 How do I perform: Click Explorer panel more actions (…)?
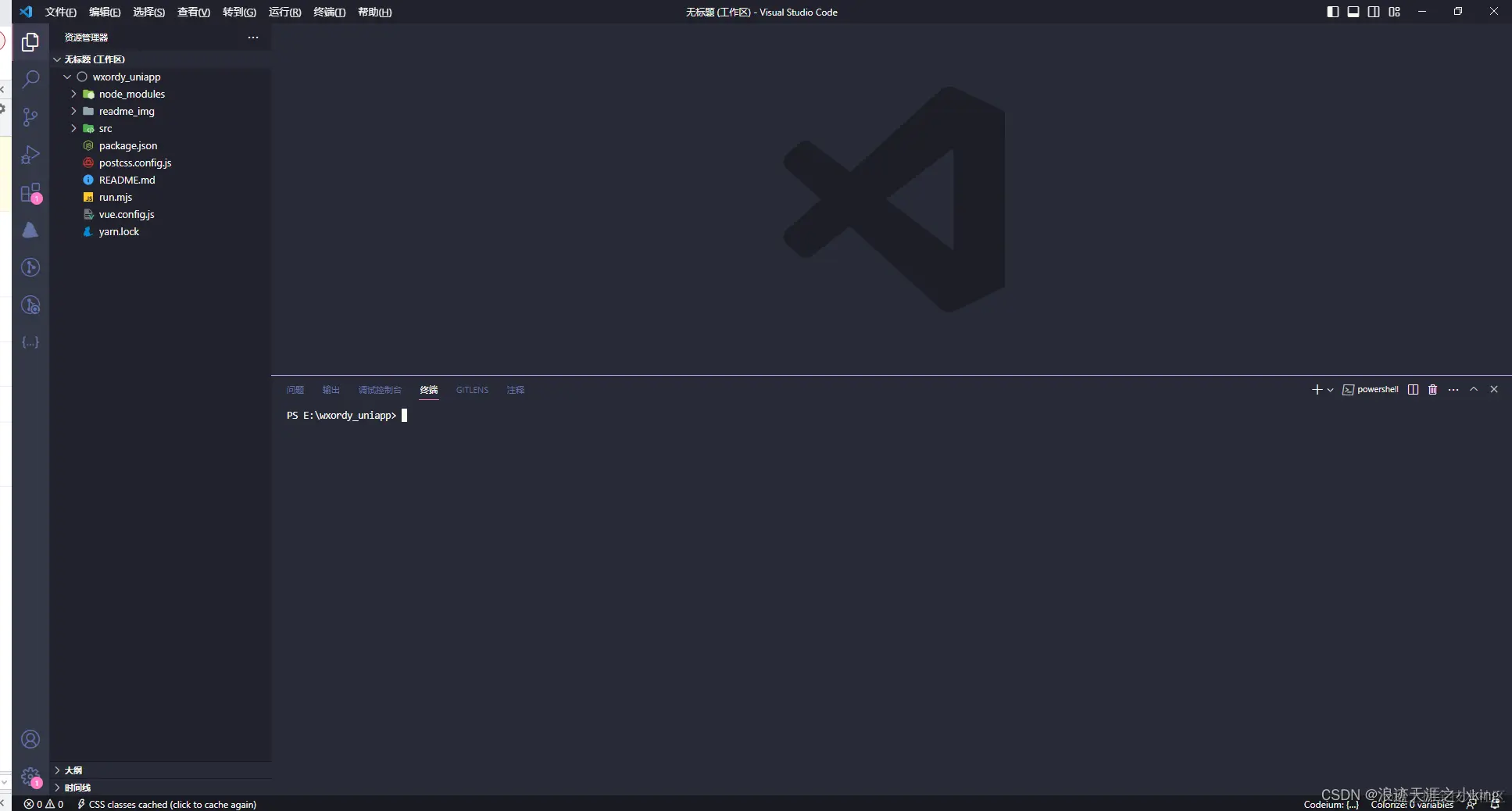[x=253, y=38]
